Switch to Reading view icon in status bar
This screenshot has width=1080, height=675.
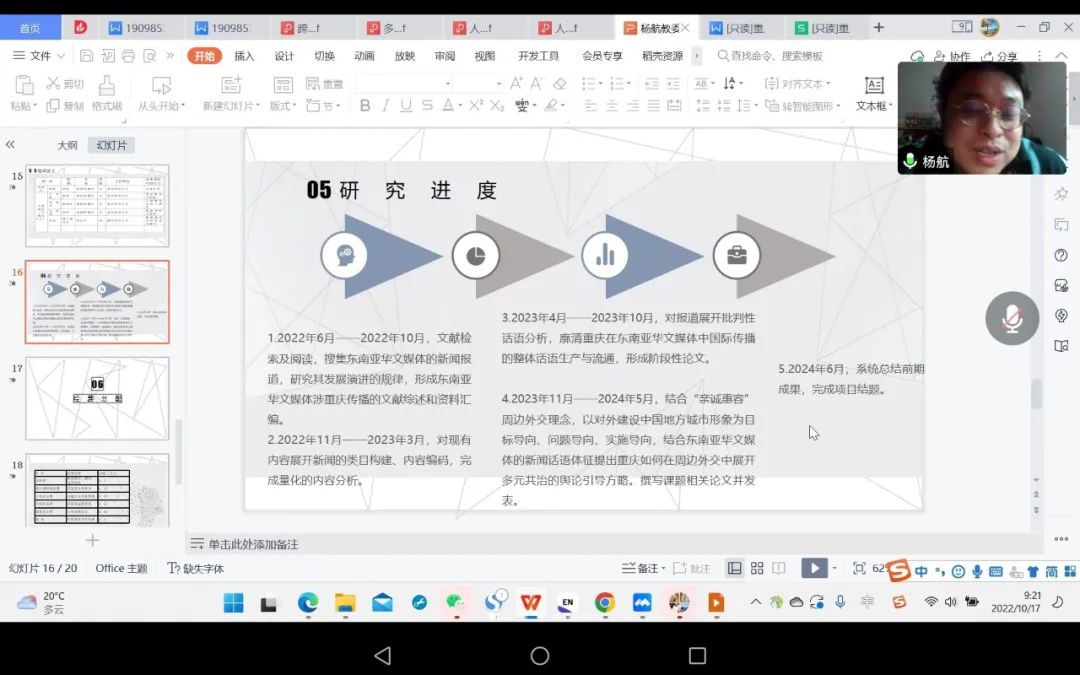(778, 568)
